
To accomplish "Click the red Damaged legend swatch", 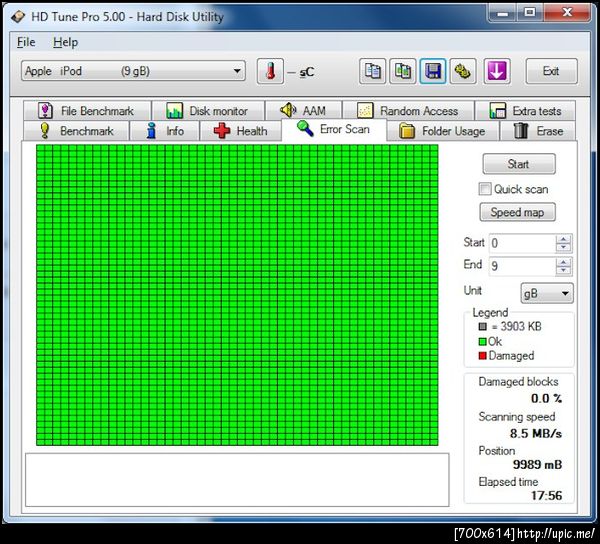I will 482,356.
